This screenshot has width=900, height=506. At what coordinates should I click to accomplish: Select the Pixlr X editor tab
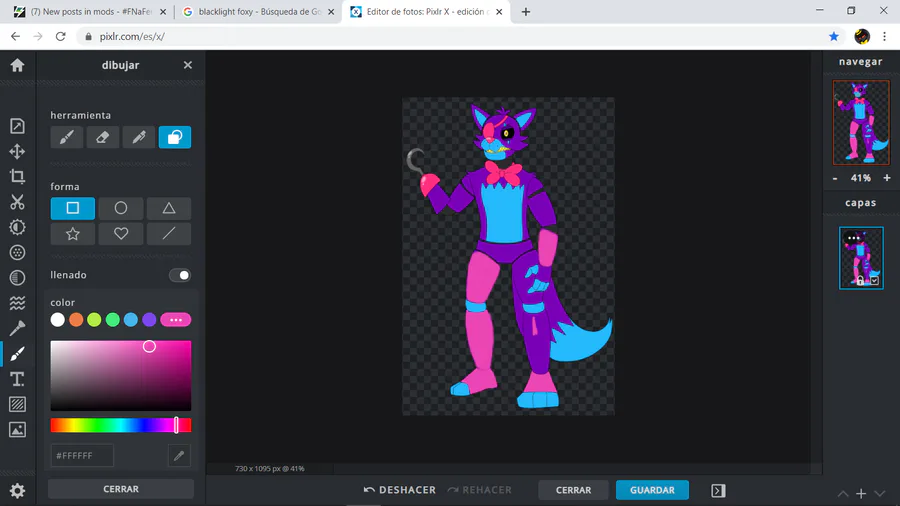pyautogui.click(x=426, y=11)
